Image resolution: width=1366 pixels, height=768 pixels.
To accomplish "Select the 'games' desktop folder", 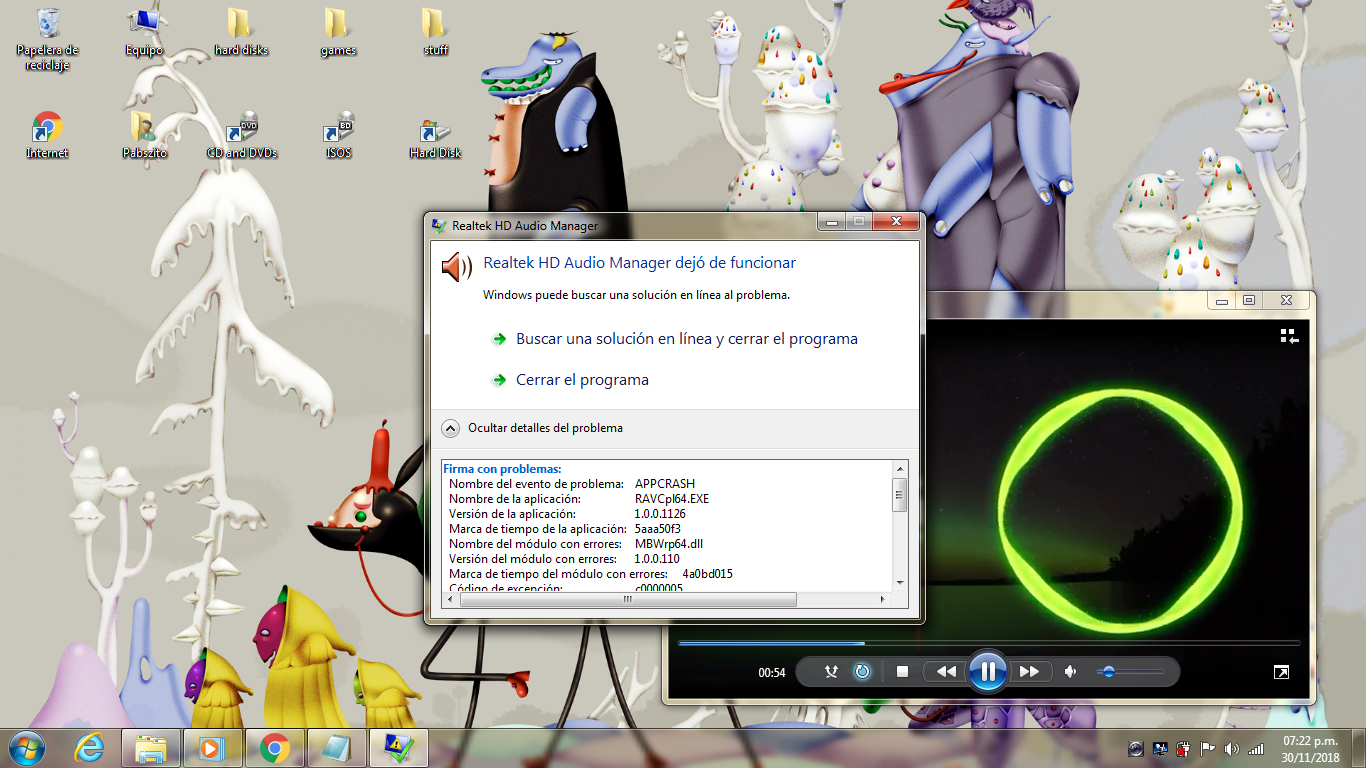I will click(x=338, y=33).
